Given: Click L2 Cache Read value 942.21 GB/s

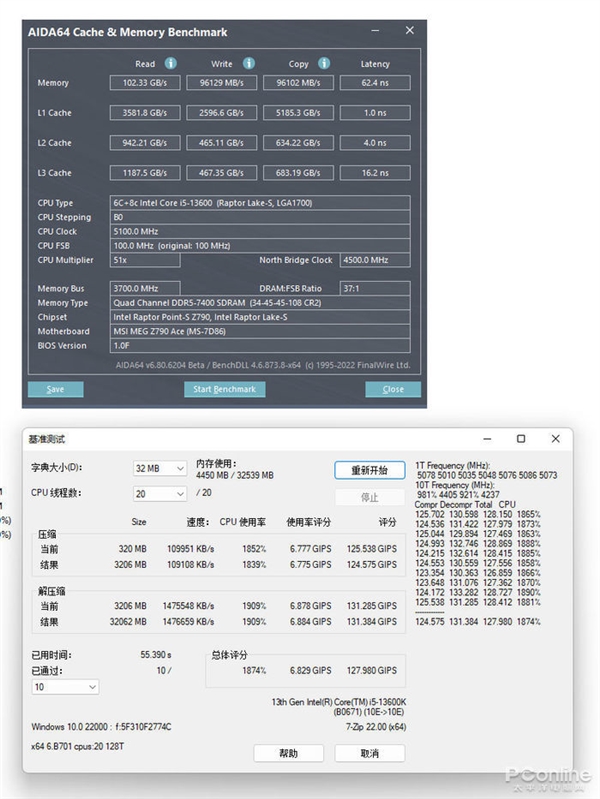Looking at the screenshot, I should coord(145,143).
